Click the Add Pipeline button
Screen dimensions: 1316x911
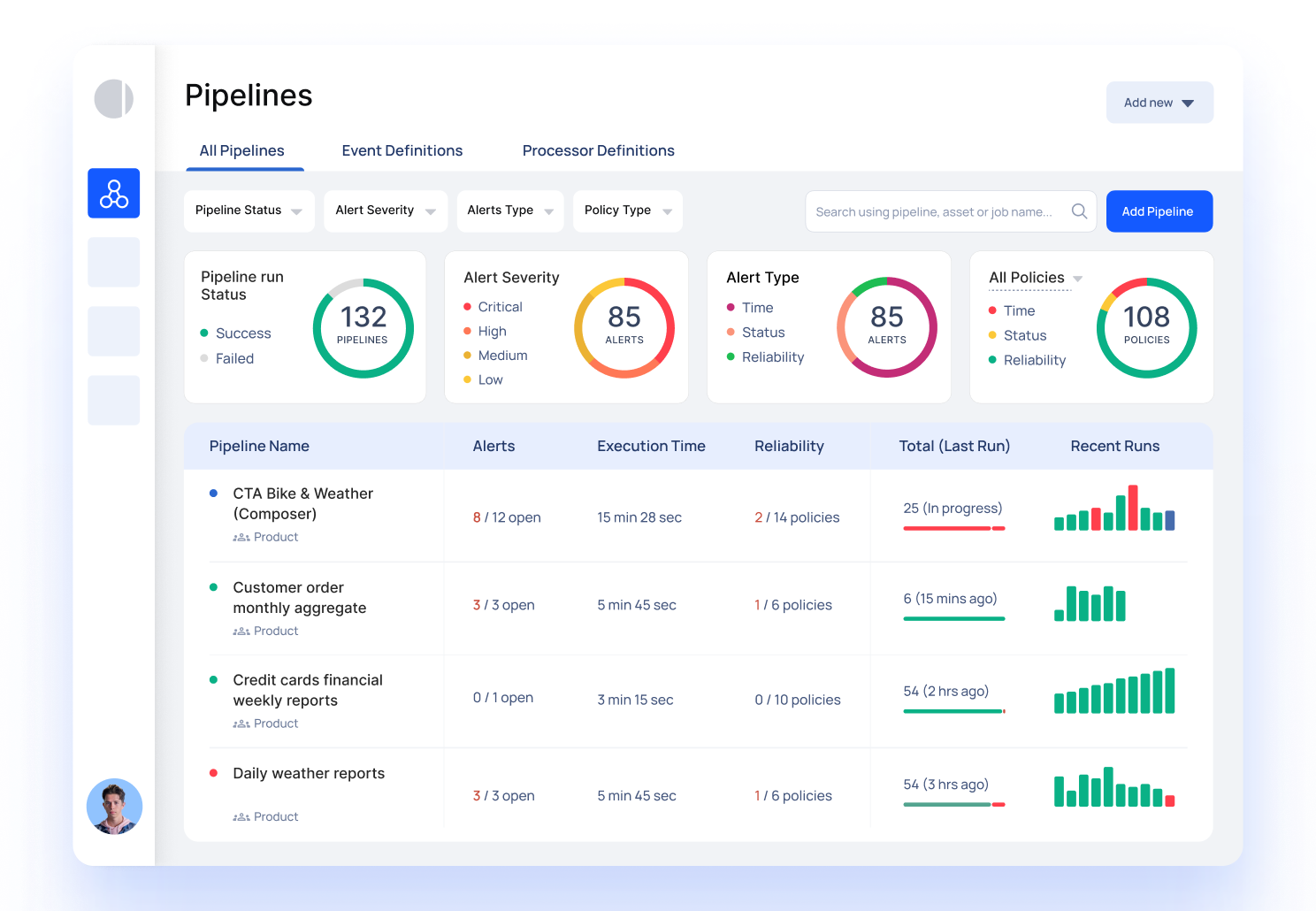(x=1159, y=211)
